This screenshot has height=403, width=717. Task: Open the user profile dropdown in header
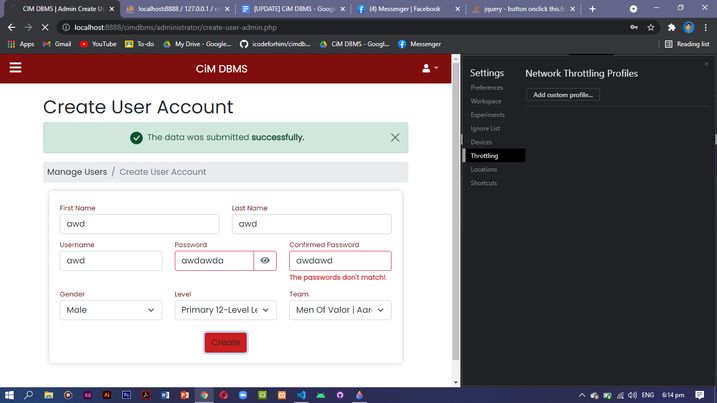pos(430,68)
